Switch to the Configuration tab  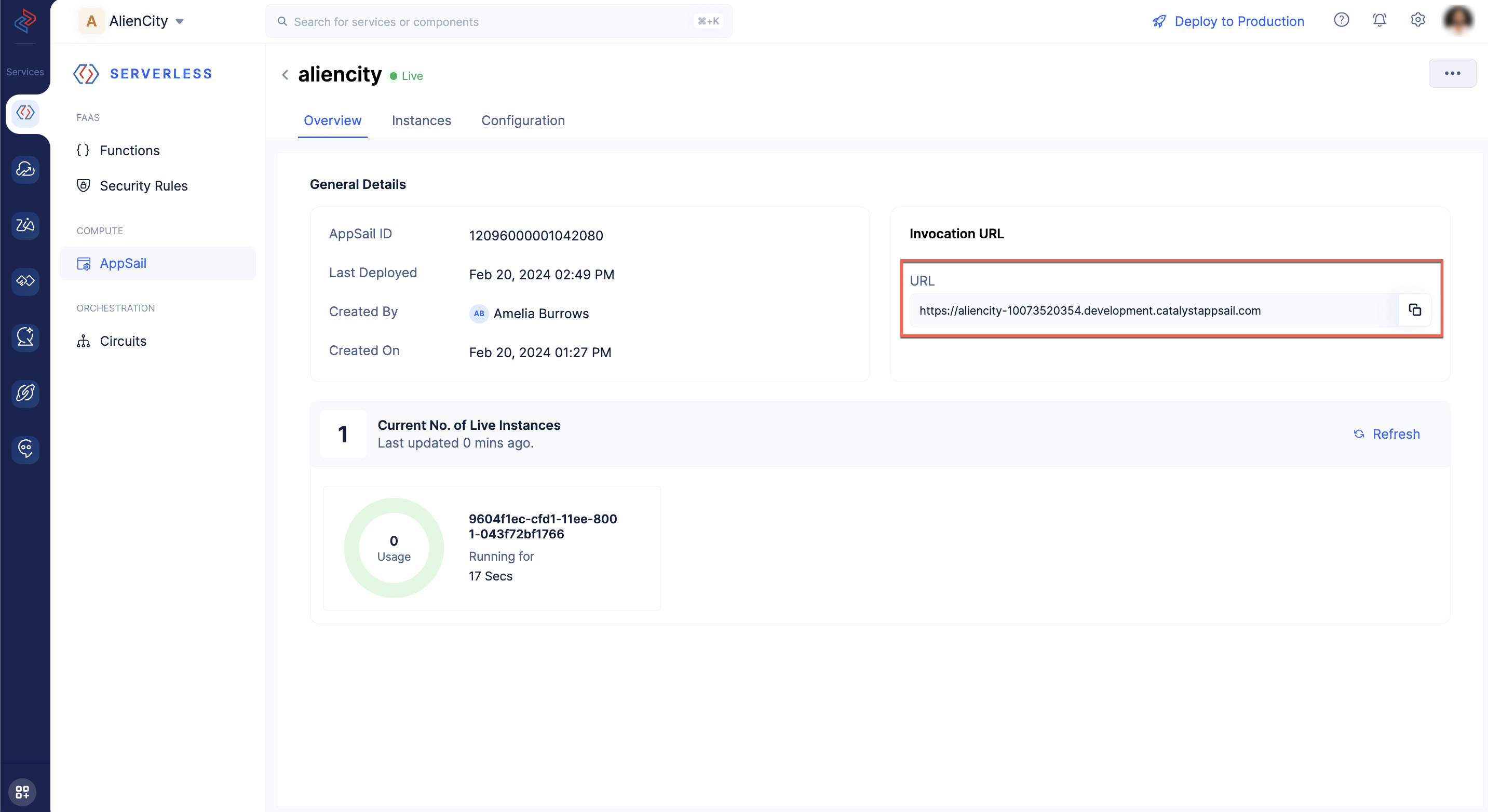point(523,120)
